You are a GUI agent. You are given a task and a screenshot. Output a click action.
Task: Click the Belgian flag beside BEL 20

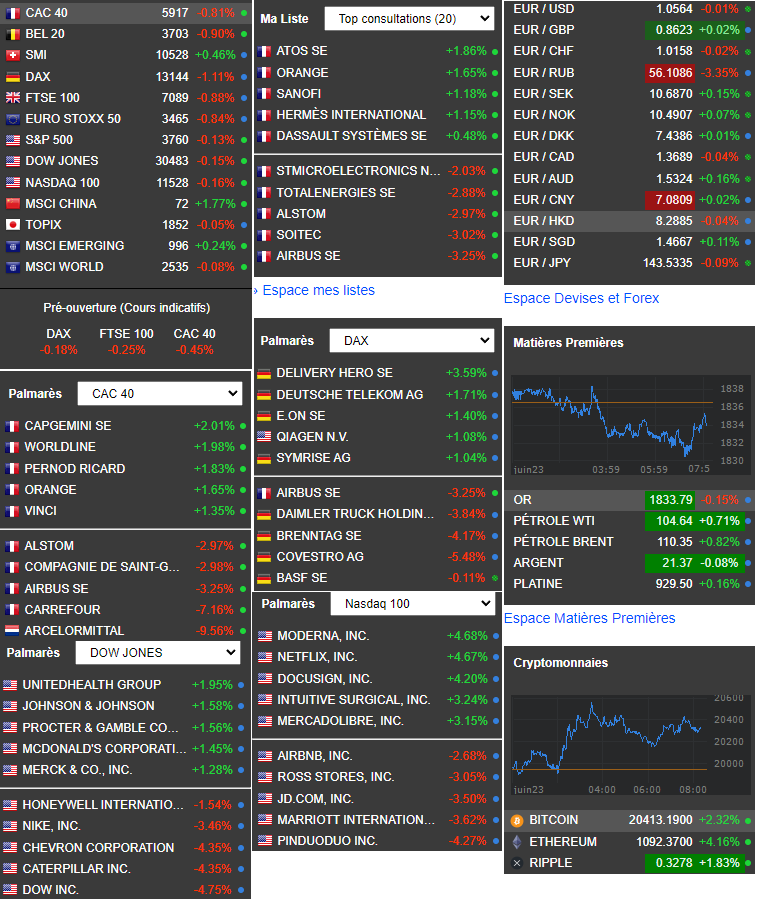click(13, 34)
